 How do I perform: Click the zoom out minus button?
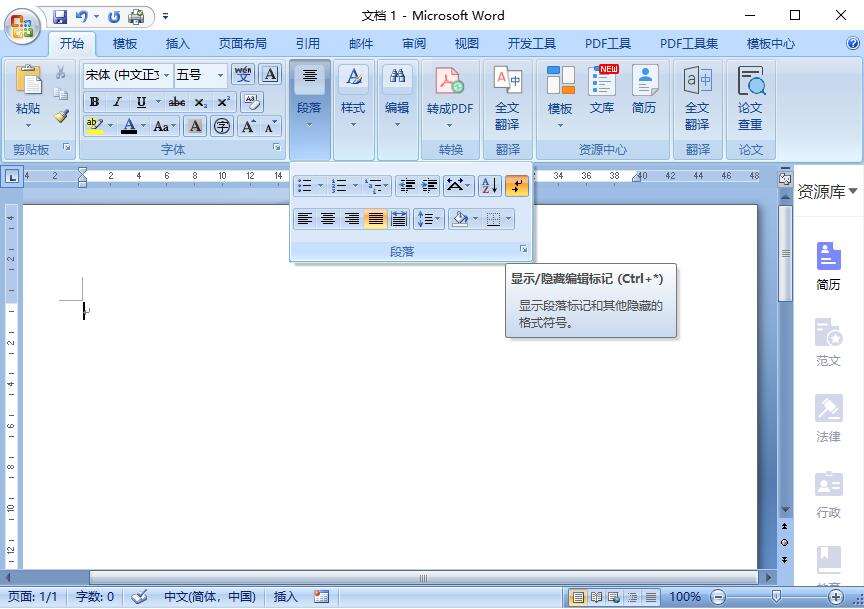pos(717,596)
